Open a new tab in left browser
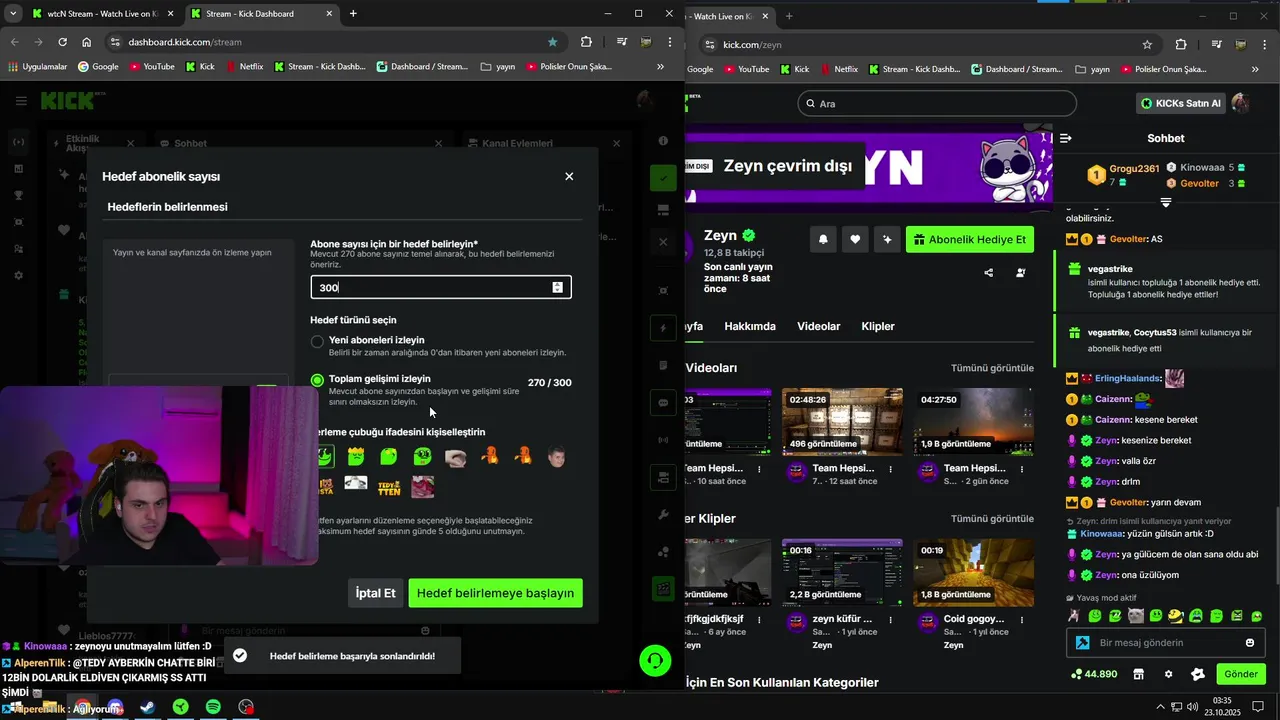Image resolution: width=1280 pixels, height=720 pixels. pyautogui.click(x=353, y=14)
